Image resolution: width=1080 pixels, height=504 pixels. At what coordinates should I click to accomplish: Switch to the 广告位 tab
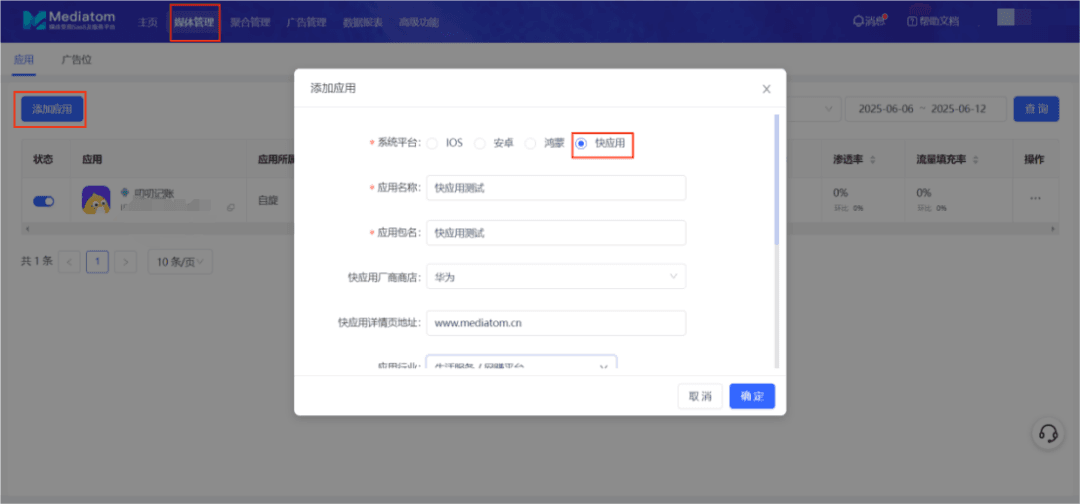[x=77, y=60]
